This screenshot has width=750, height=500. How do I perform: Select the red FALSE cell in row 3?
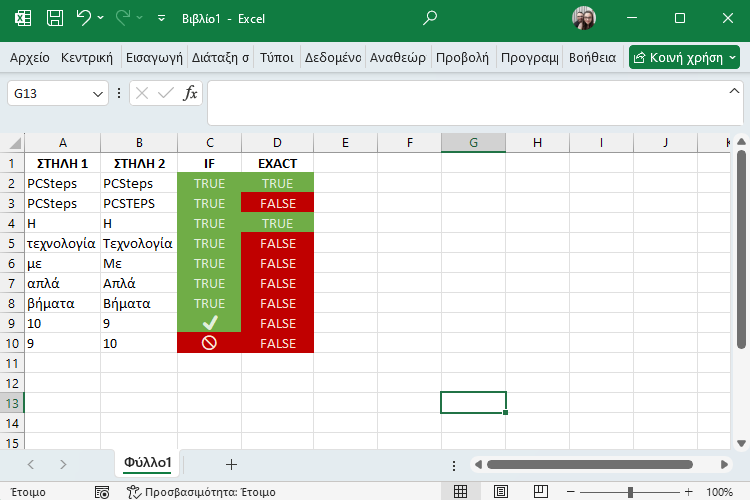pyautogui.click(x=277, y=204)
